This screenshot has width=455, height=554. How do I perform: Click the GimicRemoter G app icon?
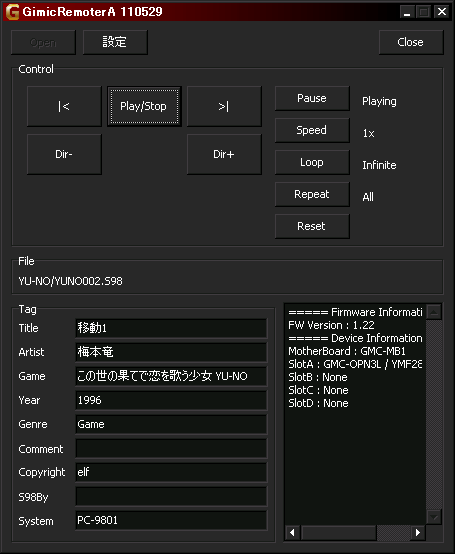click(x=12, y=12)
